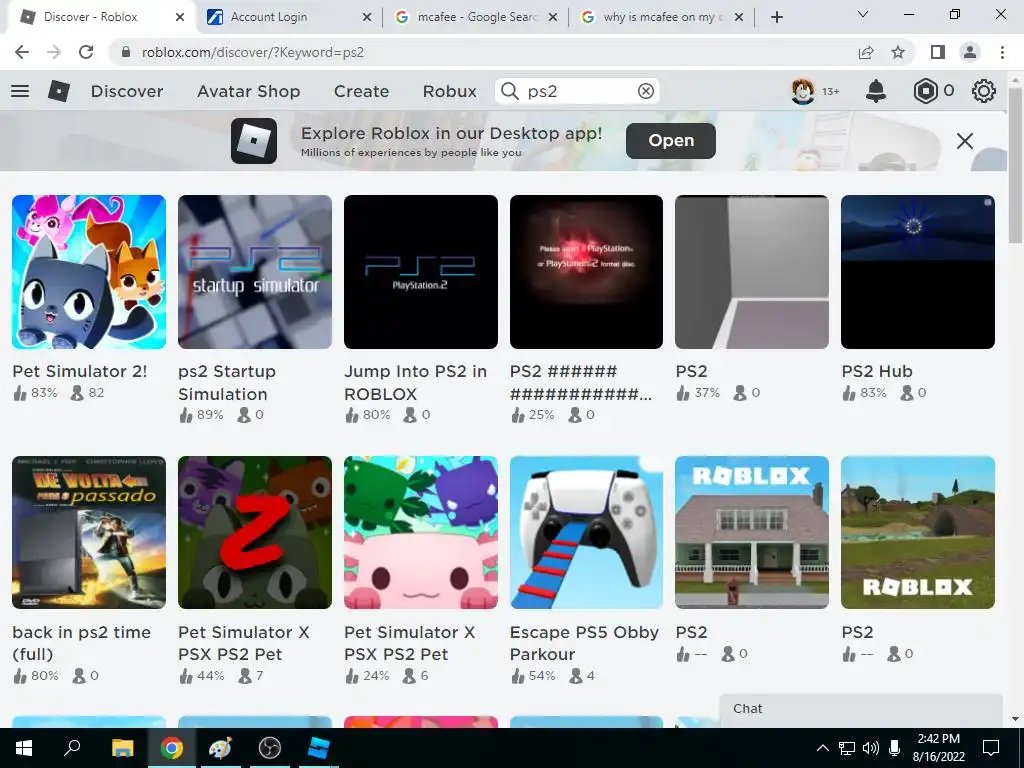The width and height of the screenshot is (1024, 768).
Task: Open the Windows notification center
Action: (991, 748)
